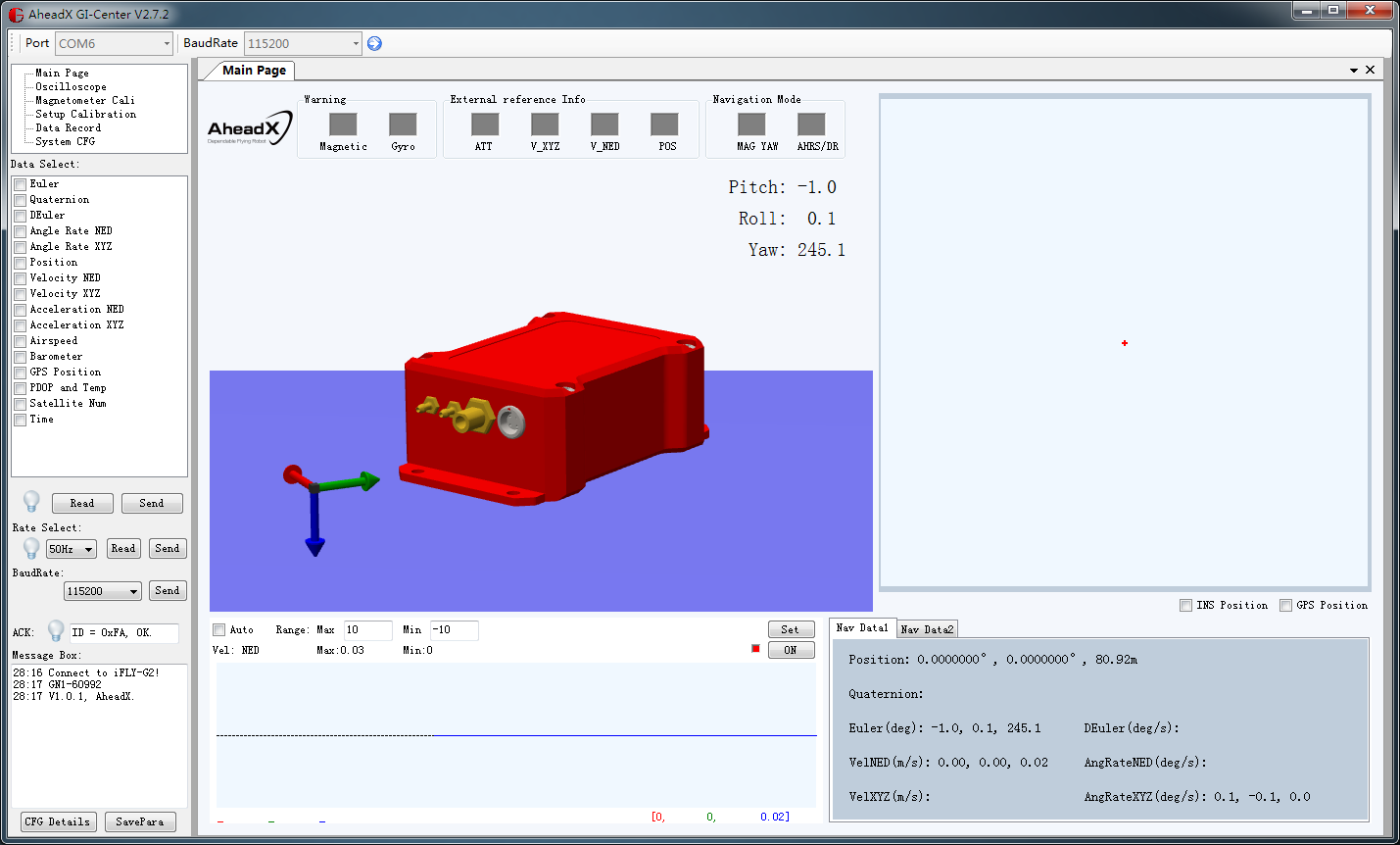The image size is (1400, 845).
Task: Switch to the Nav Data2 tab
Action: point(927,629)
